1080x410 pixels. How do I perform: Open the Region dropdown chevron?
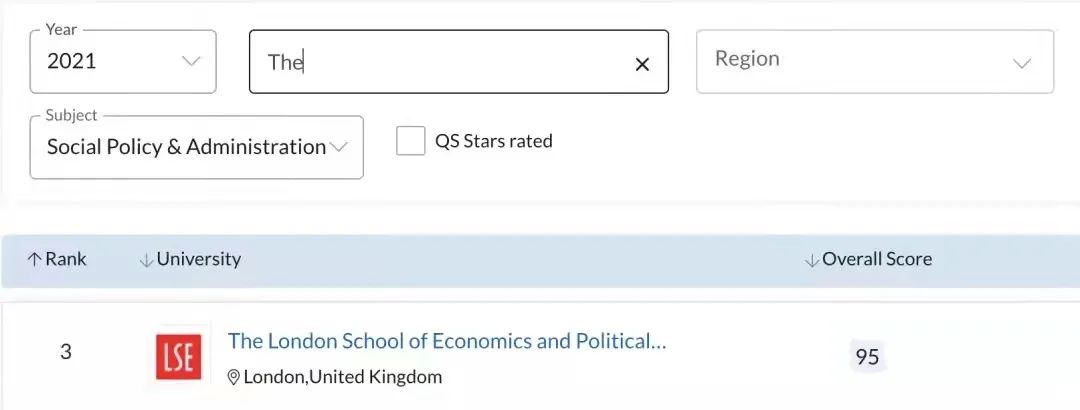(1021, 63)
